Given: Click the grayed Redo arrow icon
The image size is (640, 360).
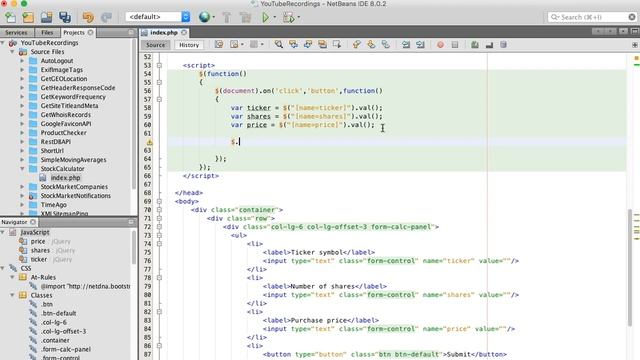Looking at the screenshot, I should [107, 17].
